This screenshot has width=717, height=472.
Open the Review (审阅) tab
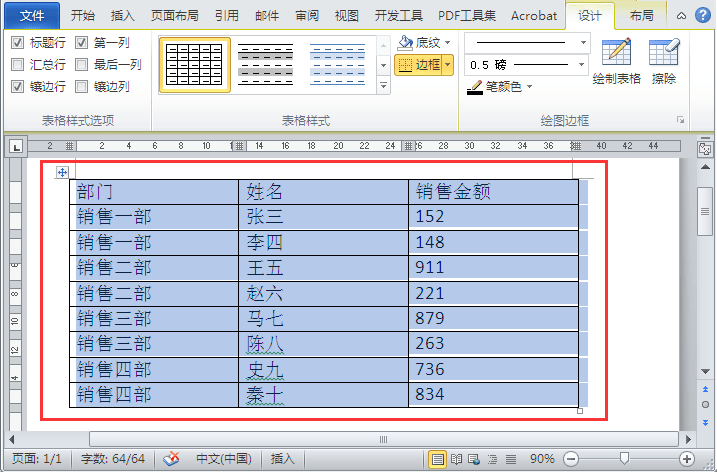[307, 16]
